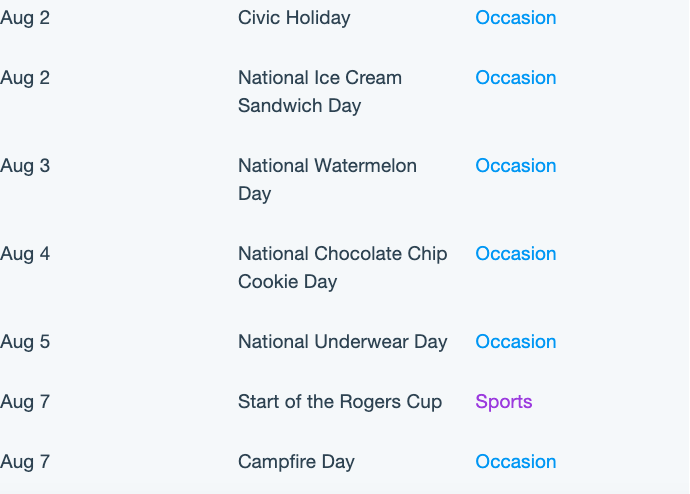Click Aug 2 date beside Civic Holiday
This screenshot has height=494, width=690.
point(25,18)
